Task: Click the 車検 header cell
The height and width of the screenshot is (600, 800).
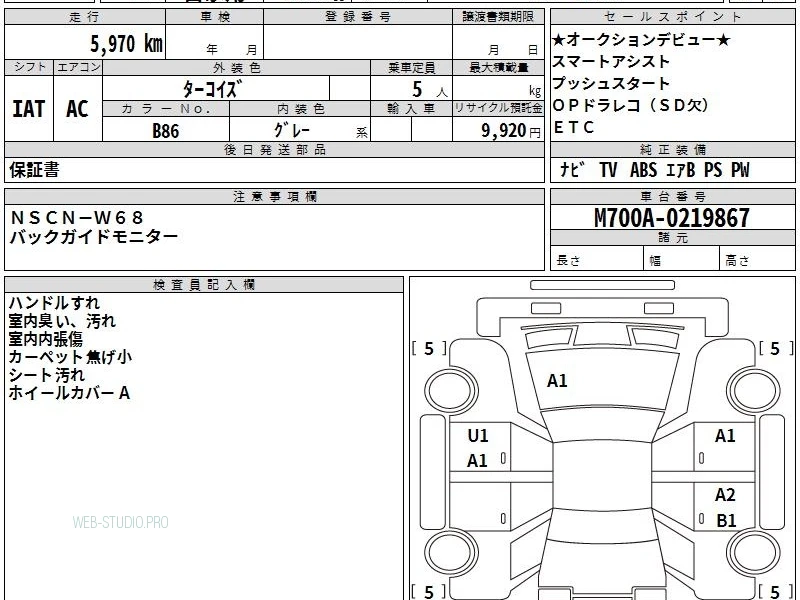Action: pyautogui.click(x=215, y=17)
